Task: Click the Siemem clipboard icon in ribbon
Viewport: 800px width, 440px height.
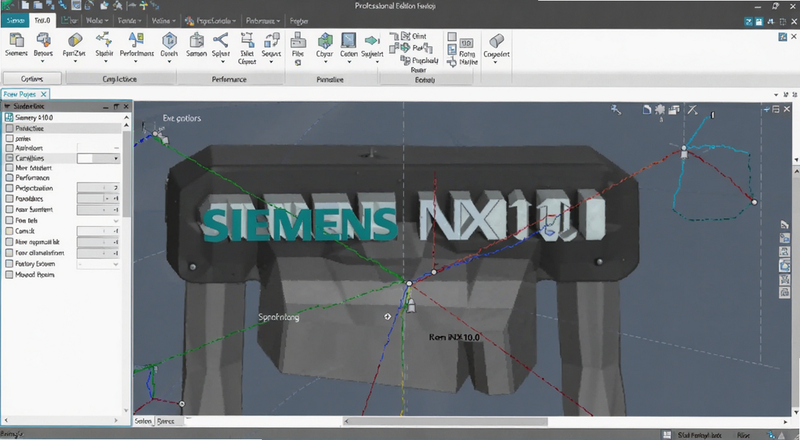Action: 16,40
